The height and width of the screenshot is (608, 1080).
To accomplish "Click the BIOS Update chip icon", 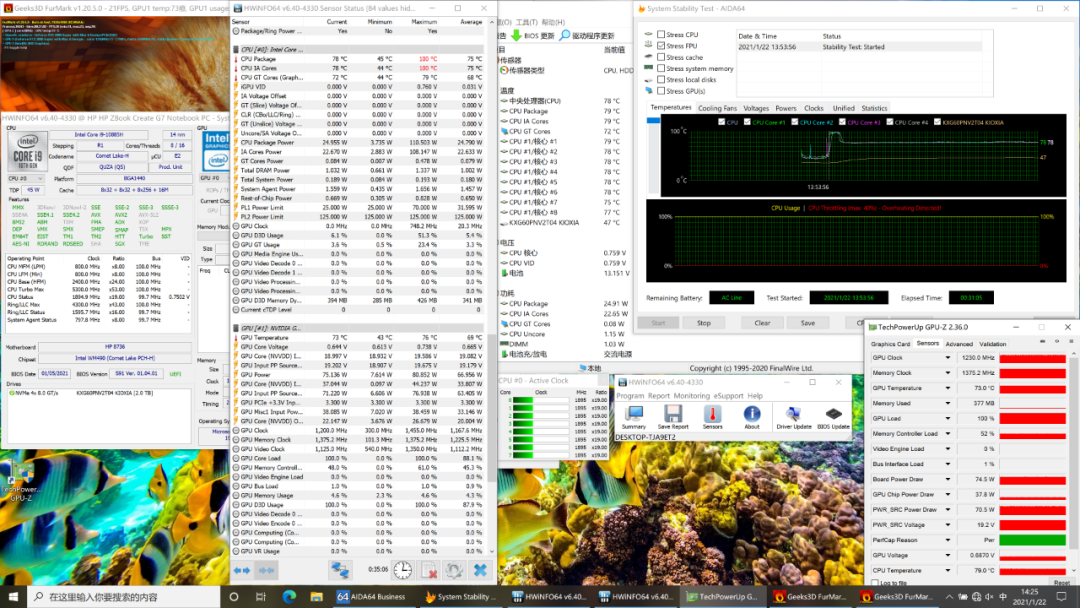I will 833,415.
